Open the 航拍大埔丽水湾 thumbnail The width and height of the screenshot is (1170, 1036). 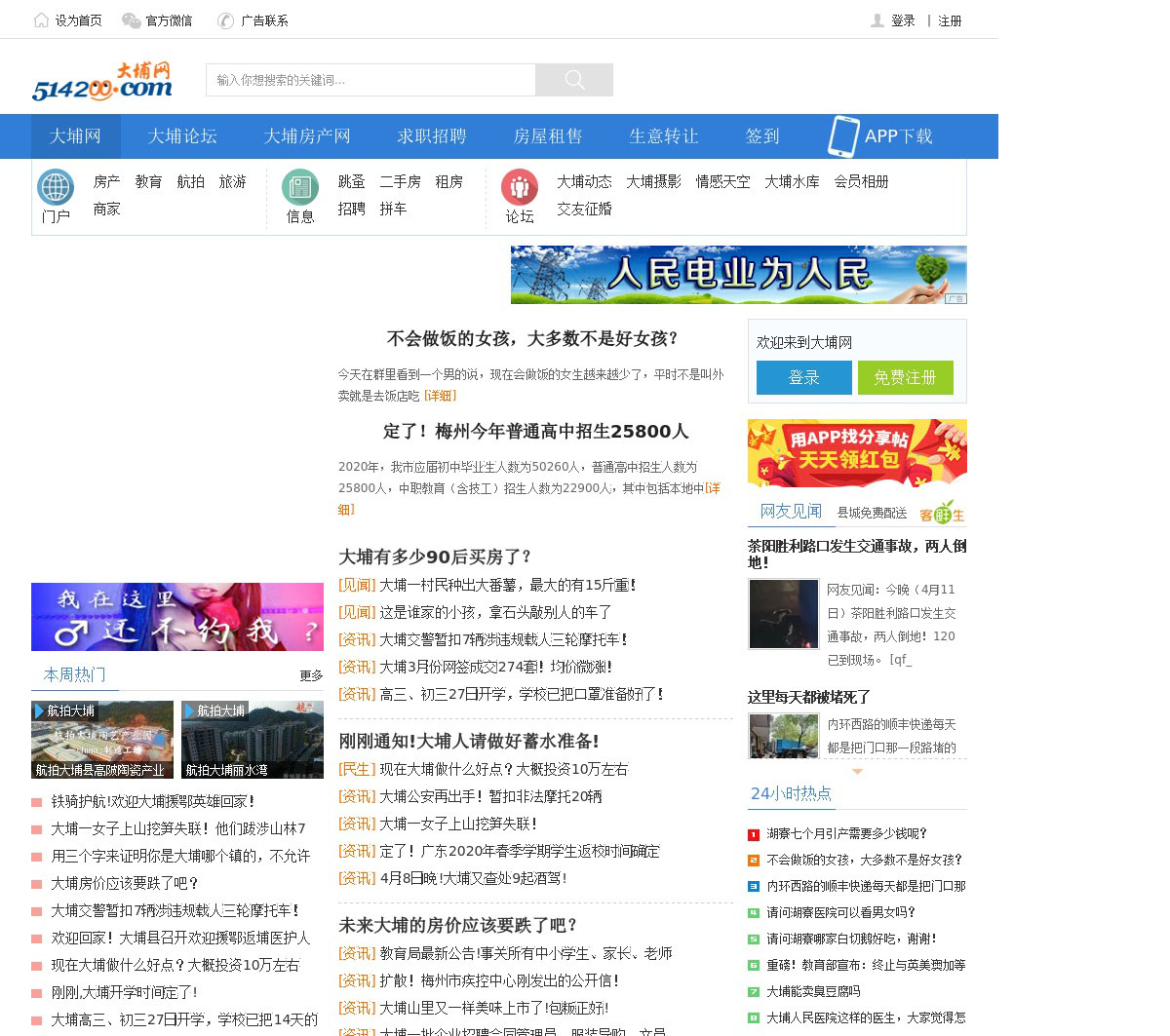coord(253,740)
